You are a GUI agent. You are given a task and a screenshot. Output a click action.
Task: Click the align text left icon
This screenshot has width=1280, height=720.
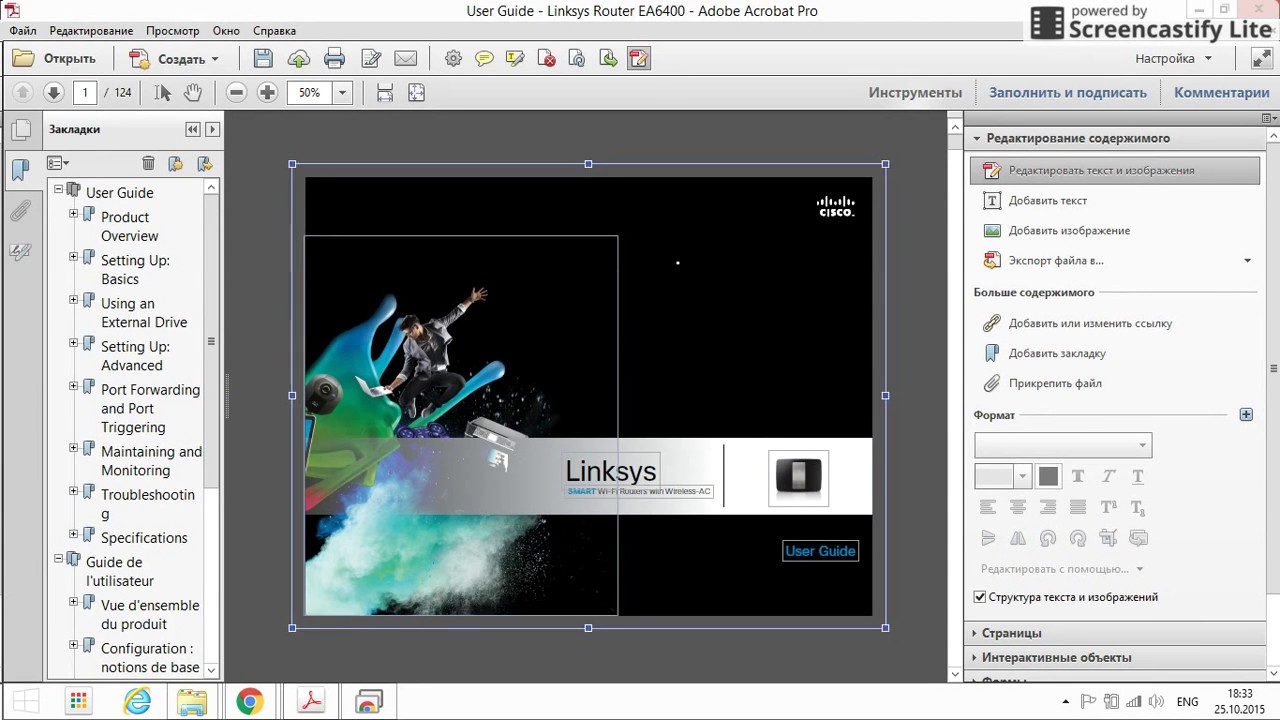coord(988,507)
